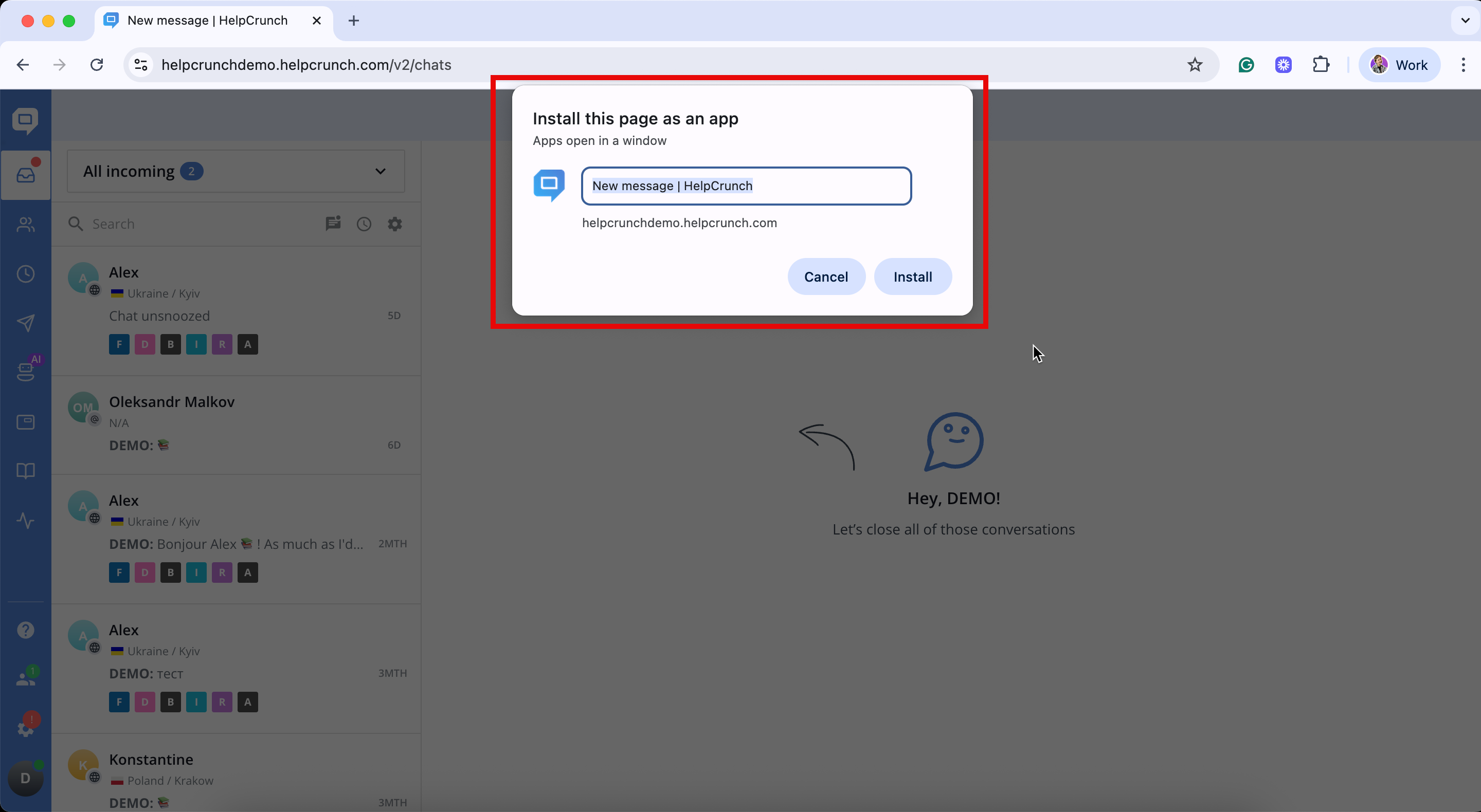
Task: Click D tag in first Alex chat
Action: (145, 344)
